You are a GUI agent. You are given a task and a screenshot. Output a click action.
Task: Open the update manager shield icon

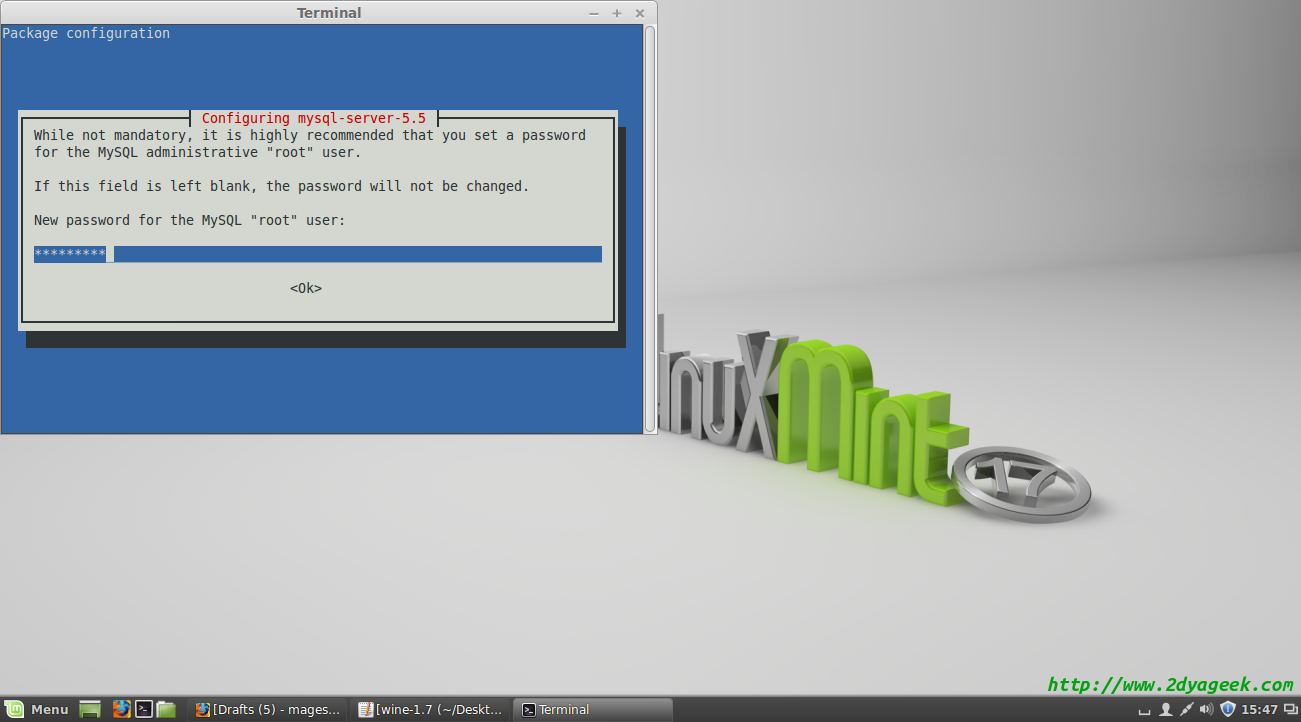pyautogui.click(x=1228, y=710)
